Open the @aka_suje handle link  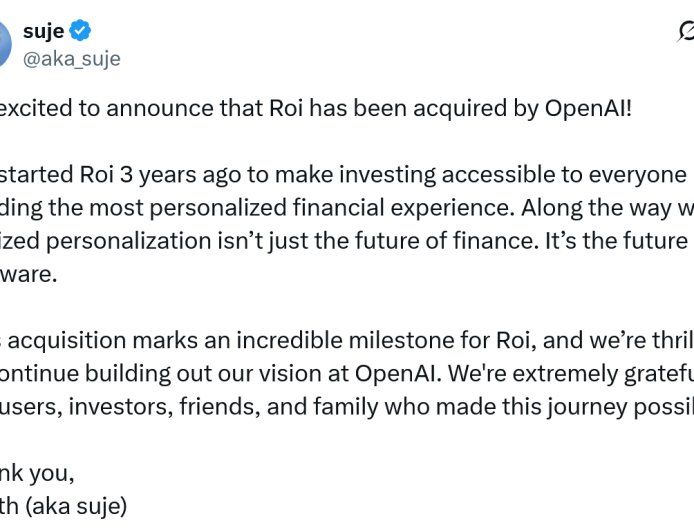pos(71,59)
